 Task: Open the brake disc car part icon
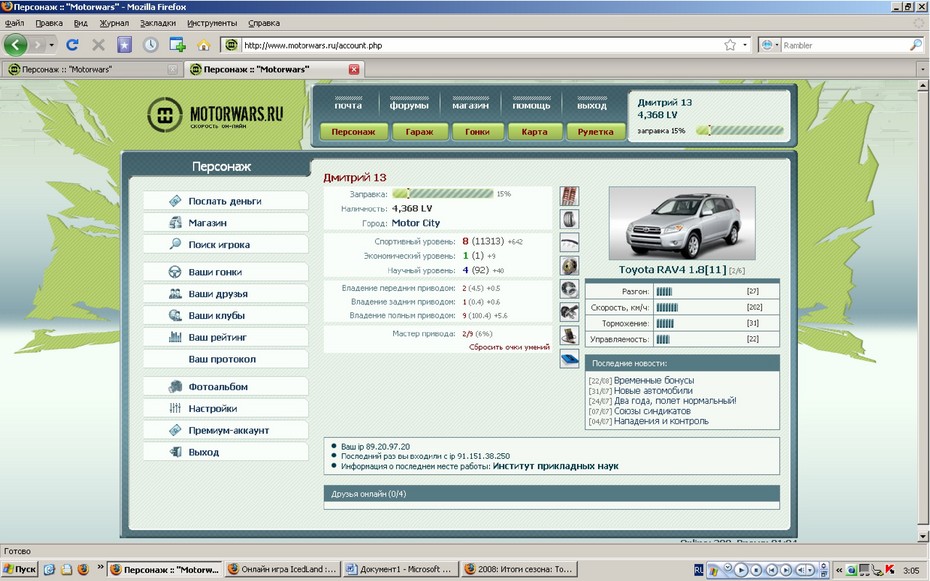[569, 266]
